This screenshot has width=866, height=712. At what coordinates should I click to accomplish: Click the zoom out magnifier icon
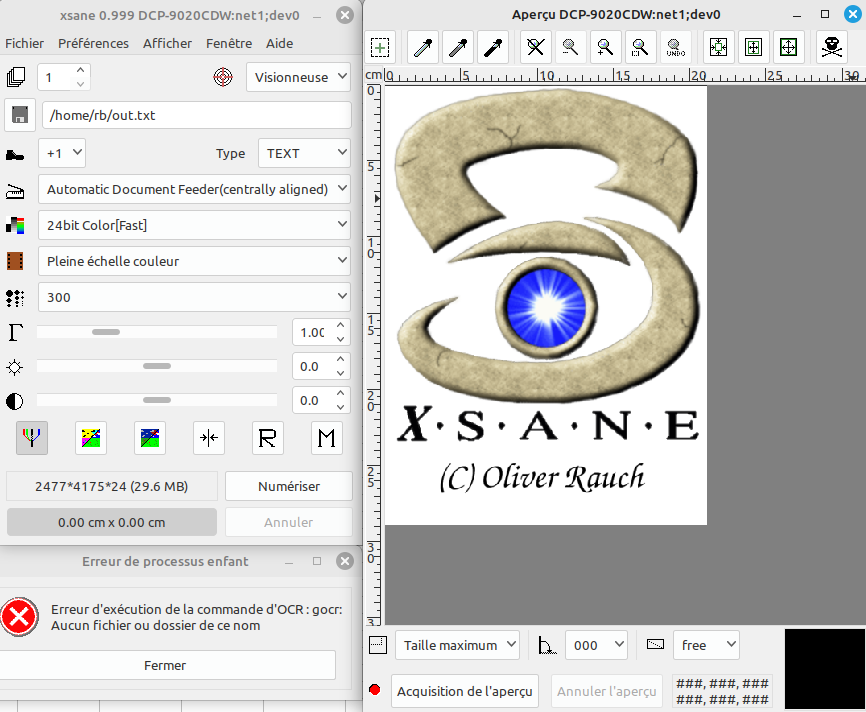571,48
